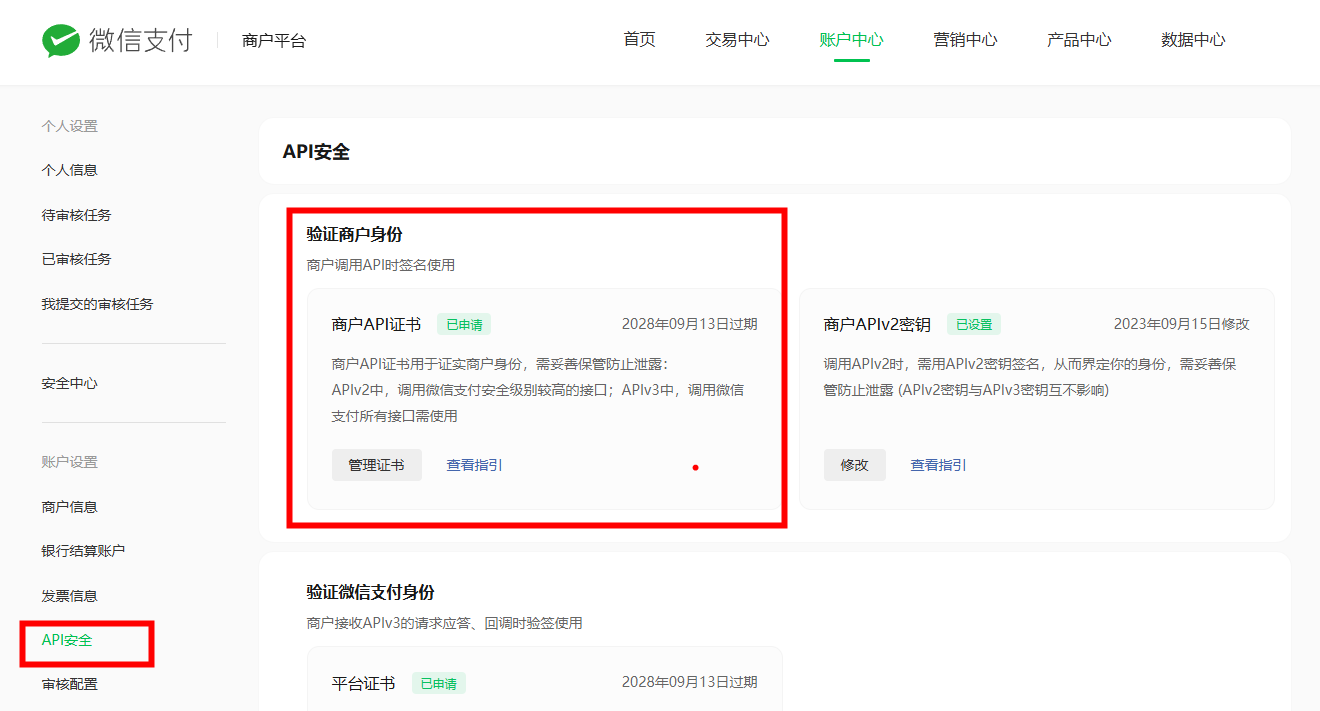Screen dimensions: 1320x711
Task: Select 待审核任务 sidebar item
Action: tap(76, 215)
